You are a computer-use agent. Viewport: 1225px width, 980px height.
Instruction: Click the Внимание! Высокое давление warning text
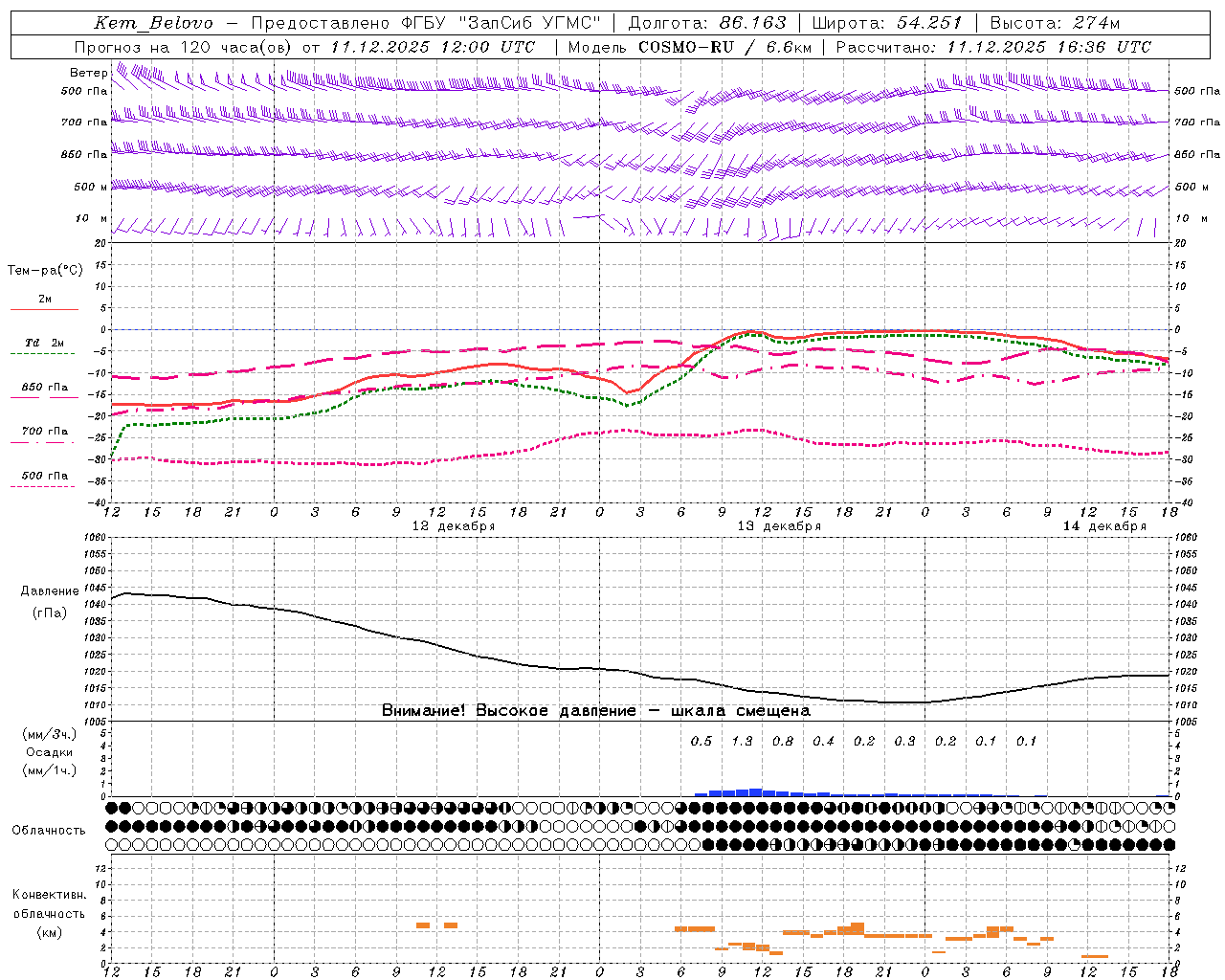[x=595, y=711]
